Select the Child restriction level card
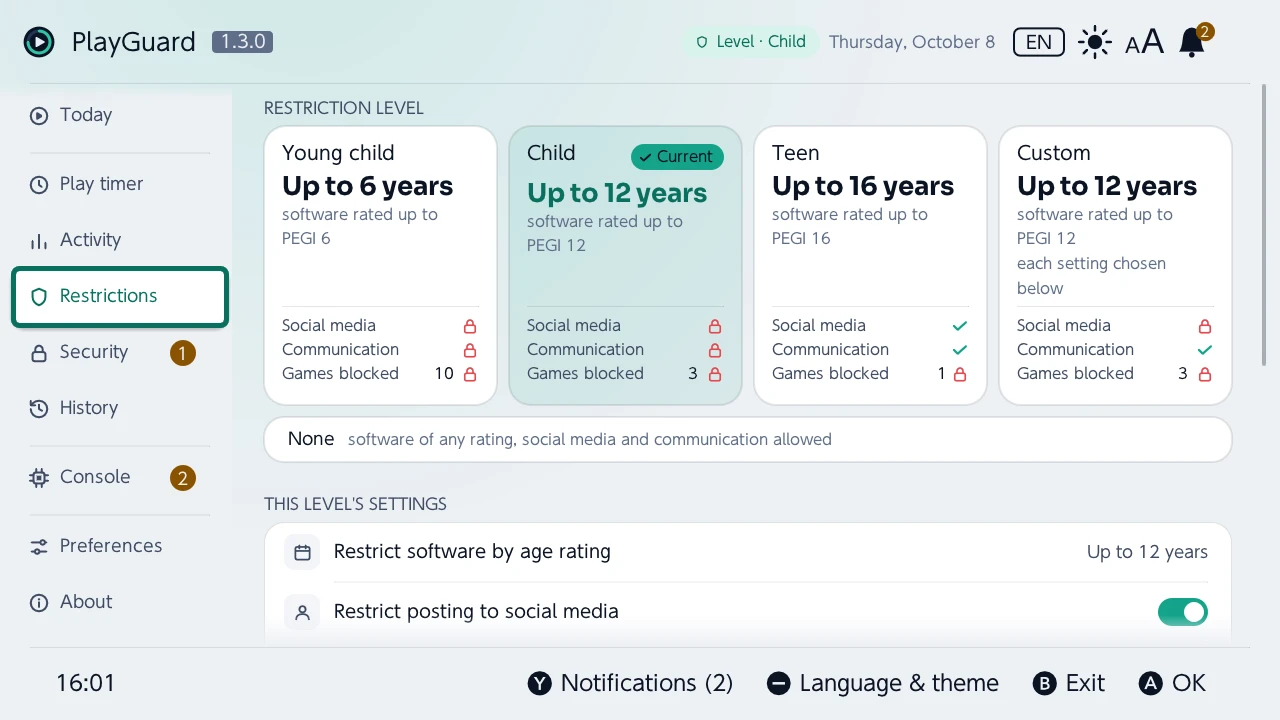The width and height of the screenshot is (1280, 720). tap(625, 265)
